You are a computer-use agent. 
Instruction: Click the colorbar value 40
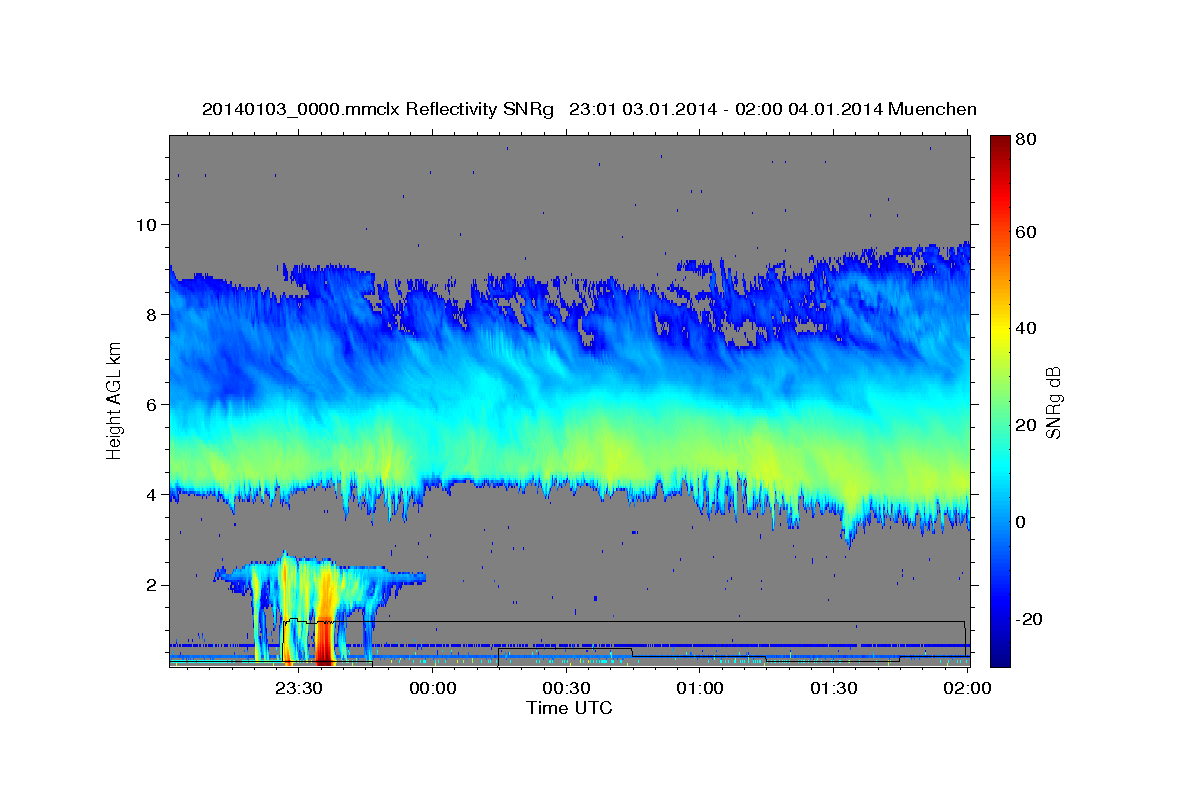1024,328
